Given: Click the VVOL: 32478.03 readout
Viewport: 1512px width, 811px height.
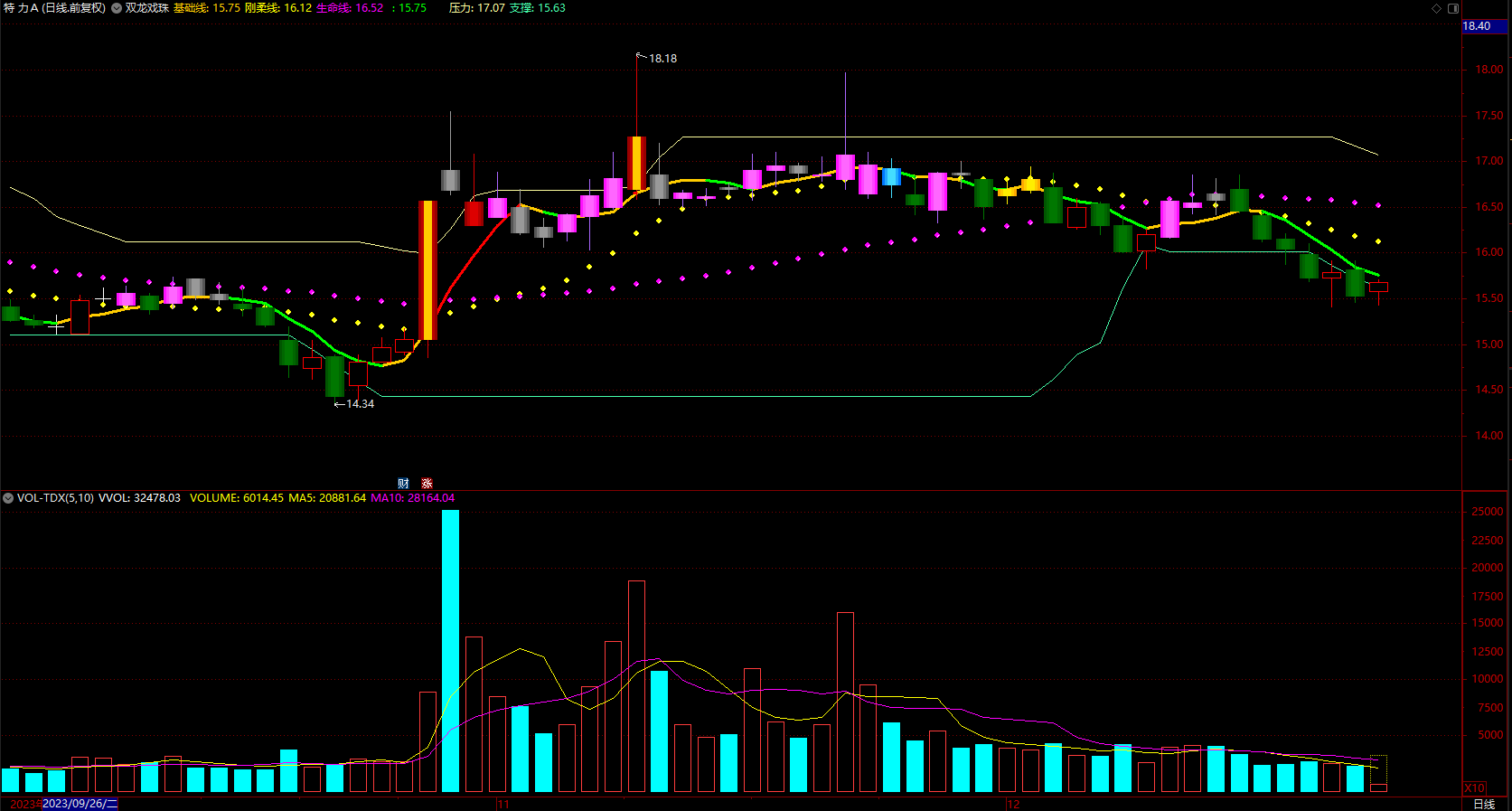Looking at the screenshot, I should click(139, 498).
